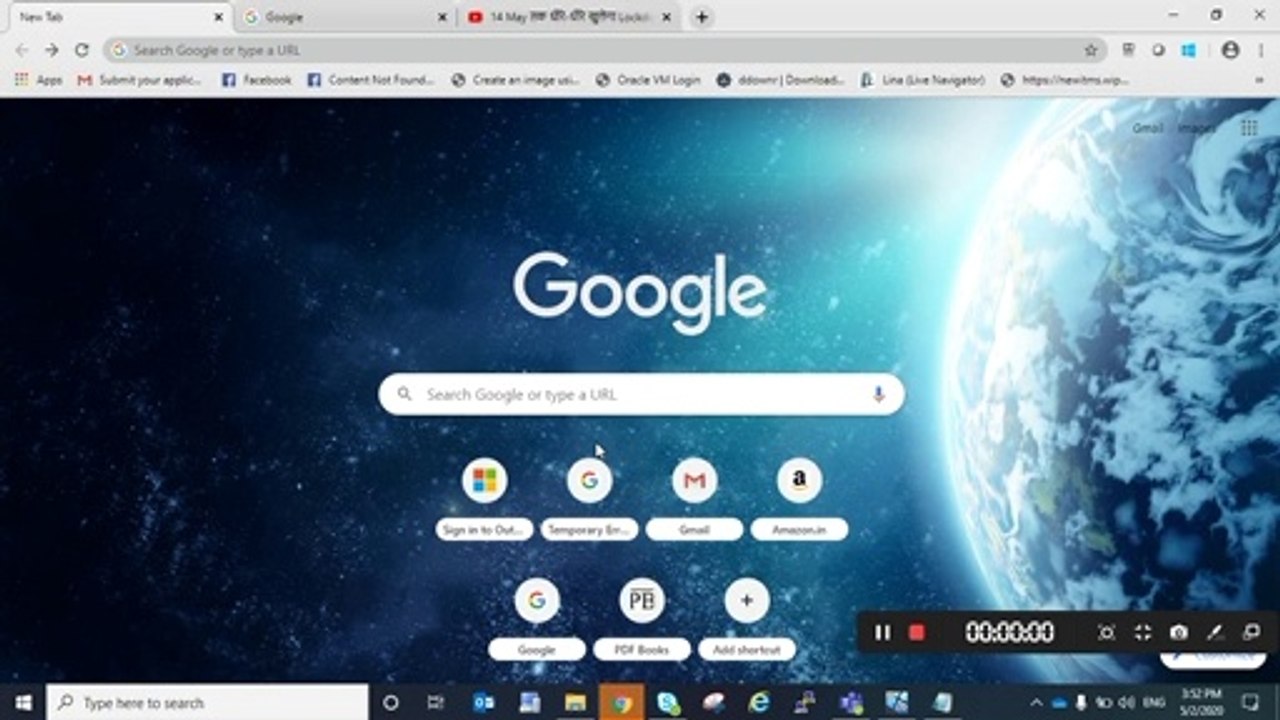The image size is (1280, 720).
Task: Open Submit your applic... bookmark
Action: [141, 80]
